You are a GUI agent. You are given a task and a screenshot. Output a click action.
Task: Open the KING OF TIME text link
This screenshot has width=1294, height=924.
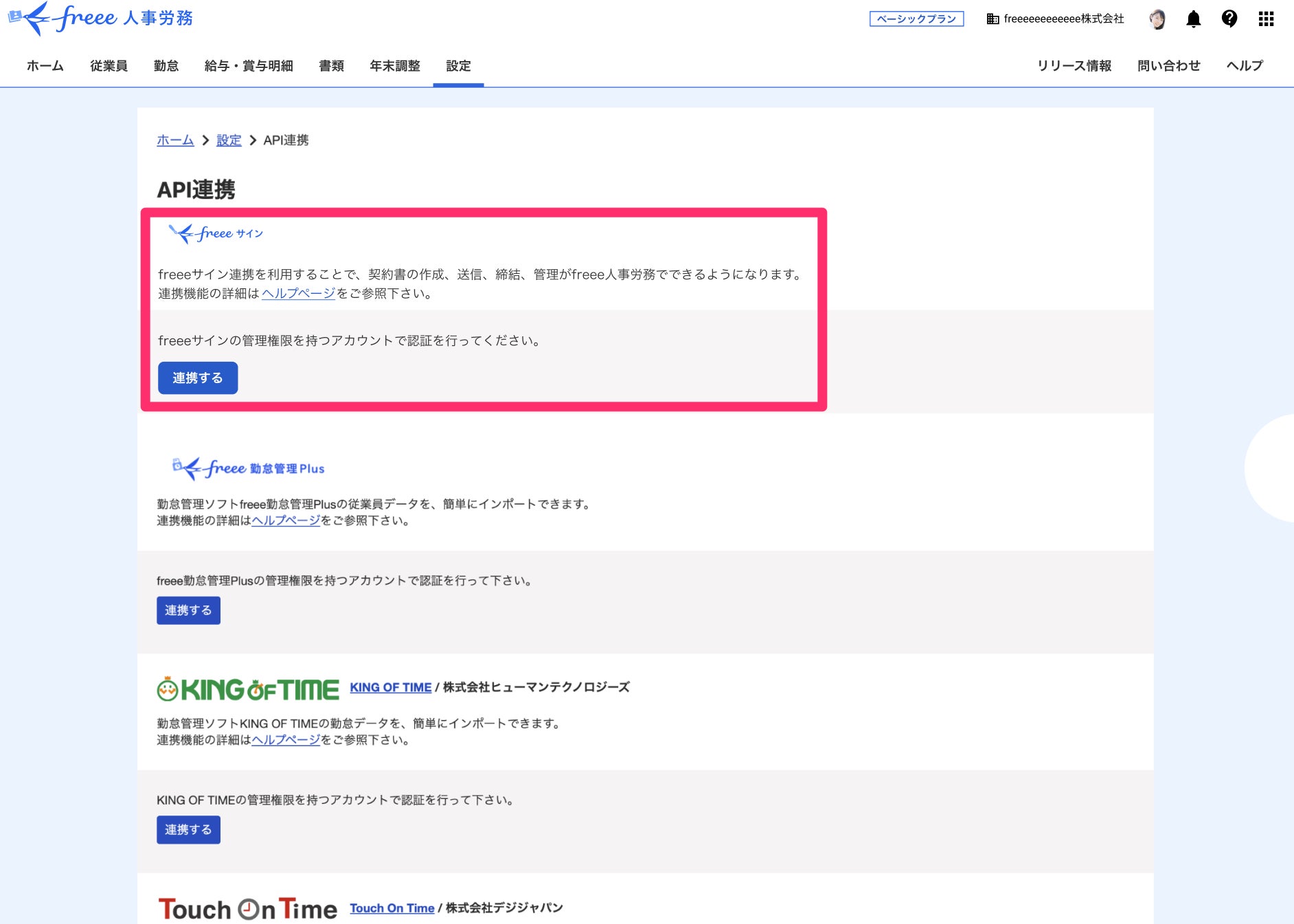click(x=391, y=687)
